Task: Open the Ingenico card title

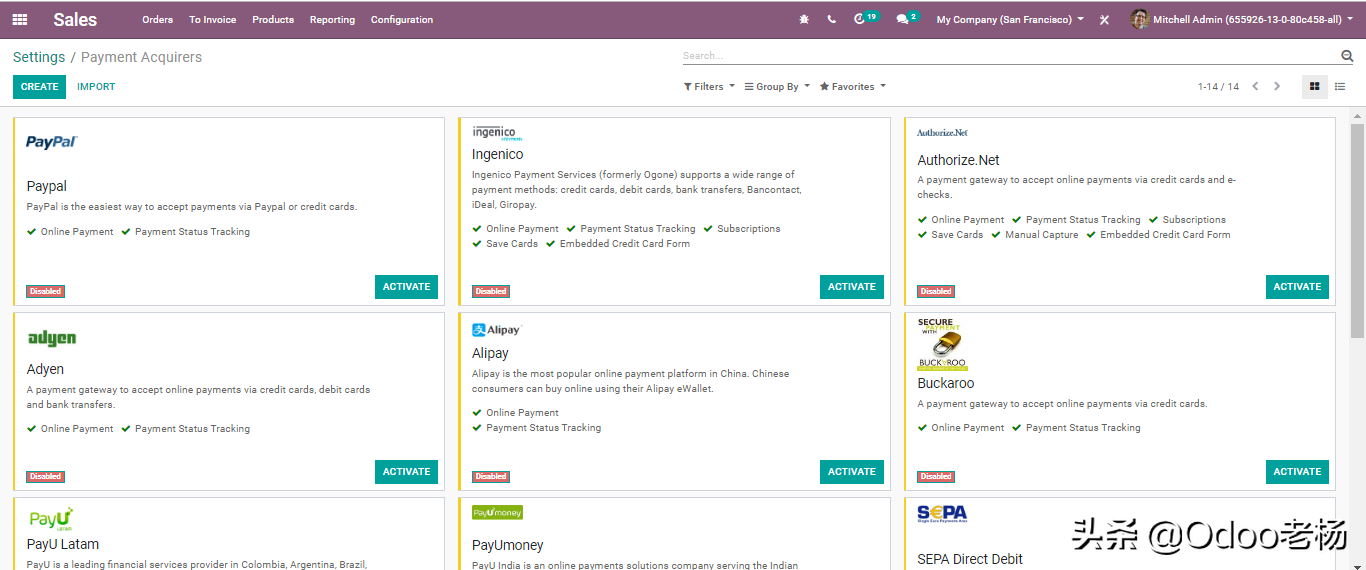Action: (498, 155)
